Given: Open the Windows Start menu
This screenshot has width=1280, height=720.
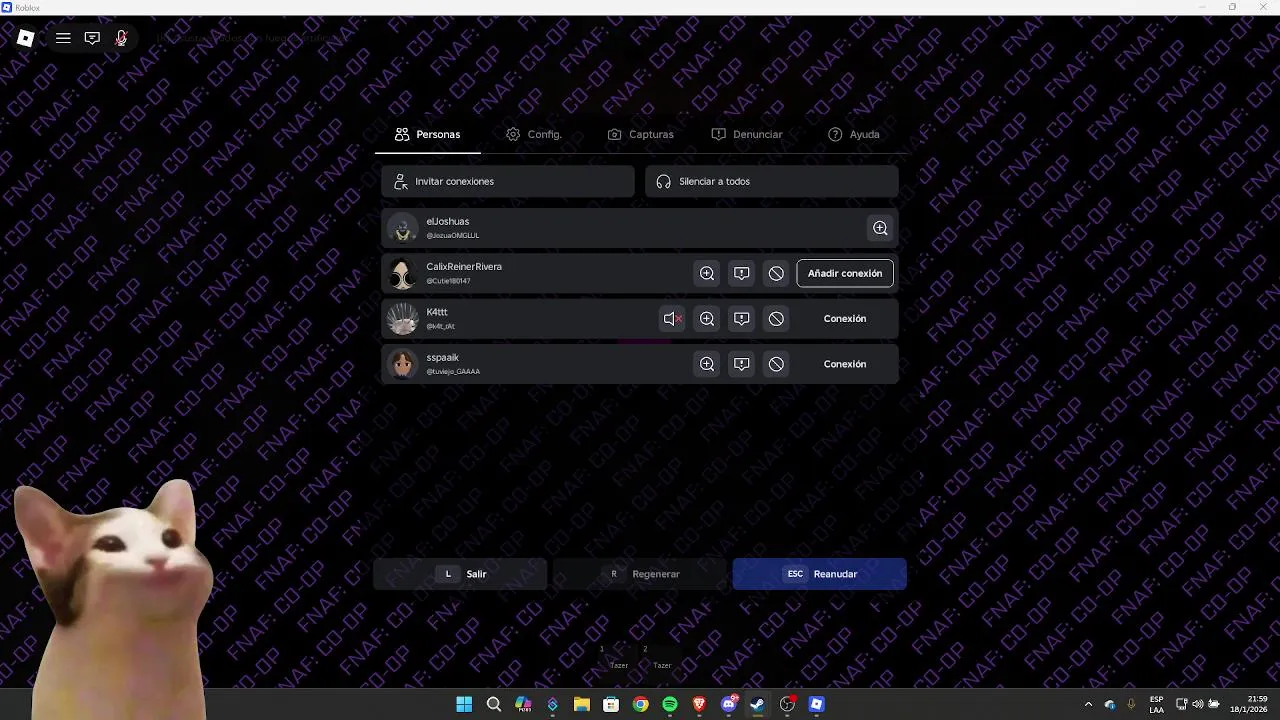Looking at the screenshot, I should point(464,704).
